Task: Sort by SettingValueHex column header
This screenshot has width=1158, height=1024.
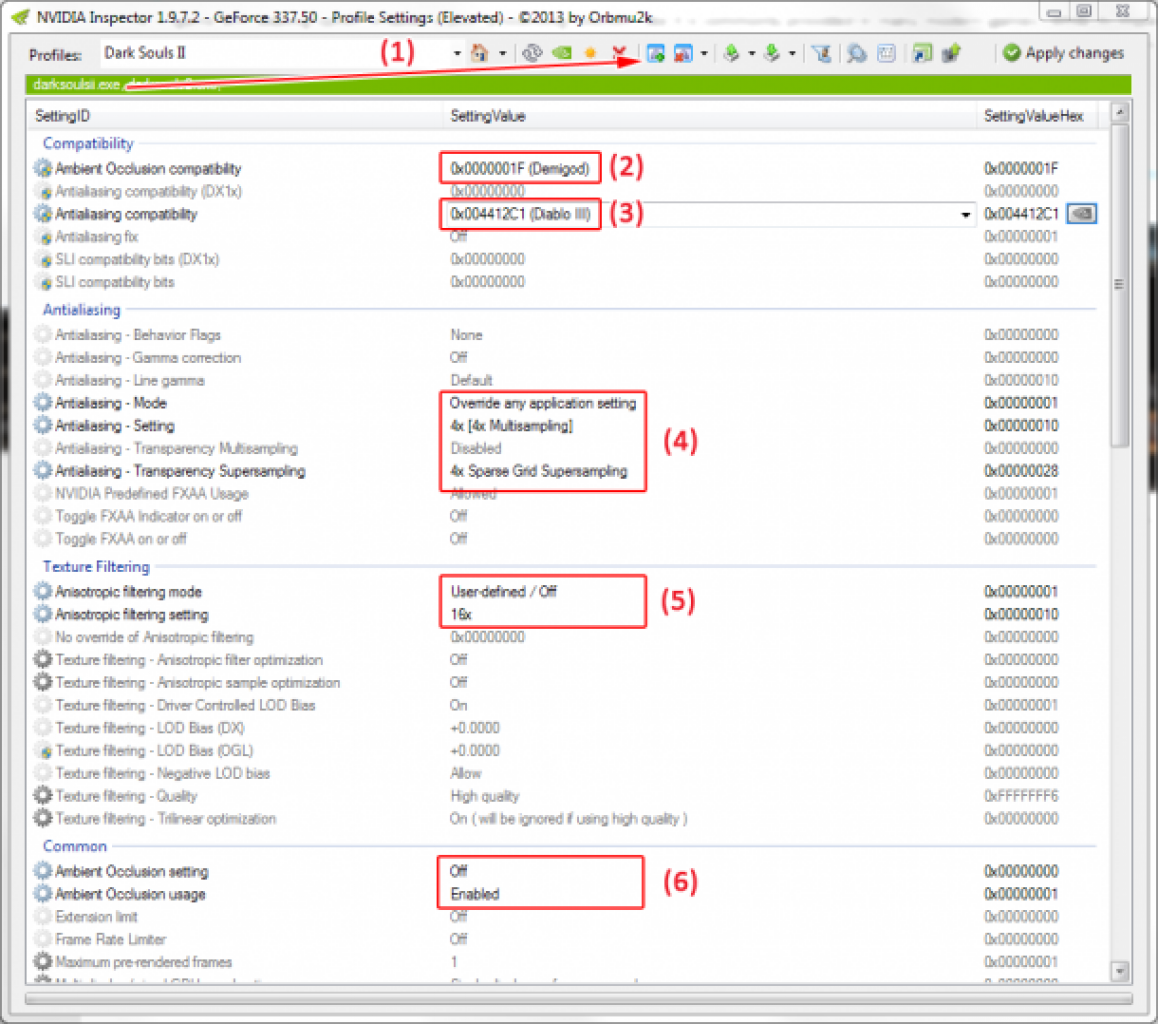Action: tap(1037, 116)
